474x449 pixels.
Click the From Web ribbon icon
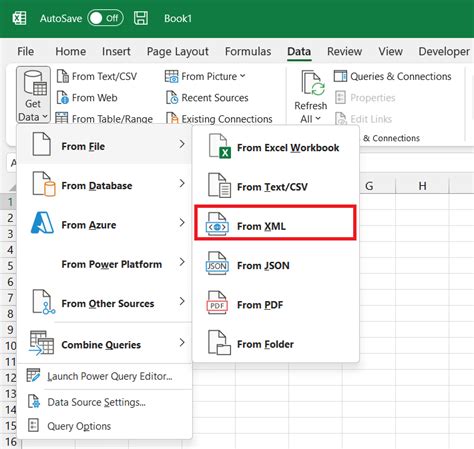[62, 98]
